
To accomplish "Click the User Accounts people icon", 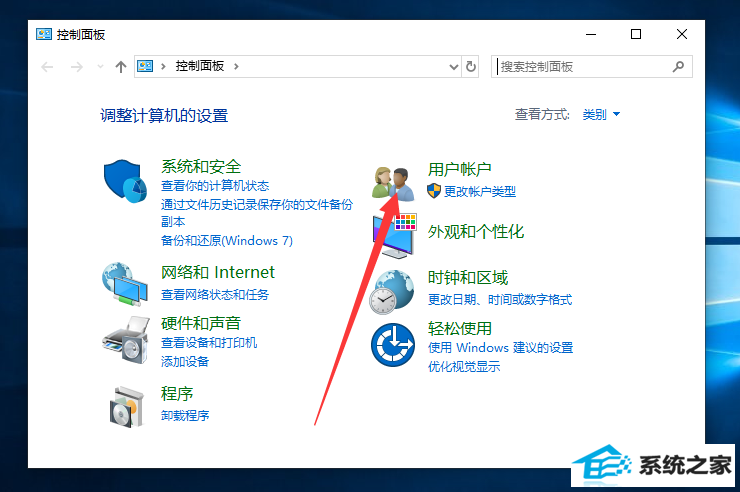I will 393,184.
